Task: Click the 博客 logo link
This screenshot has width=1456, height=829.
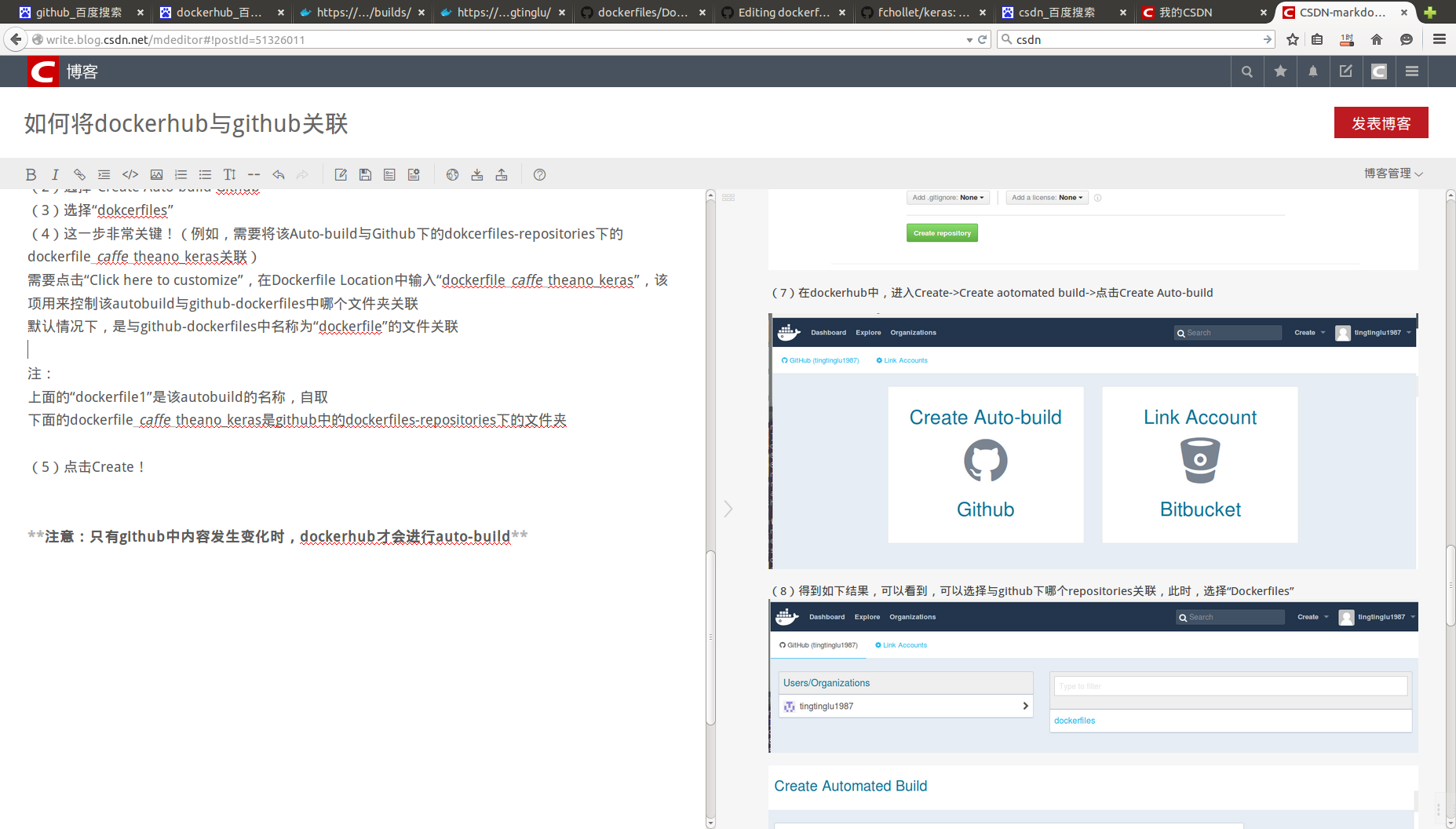Action: (64, 71)
